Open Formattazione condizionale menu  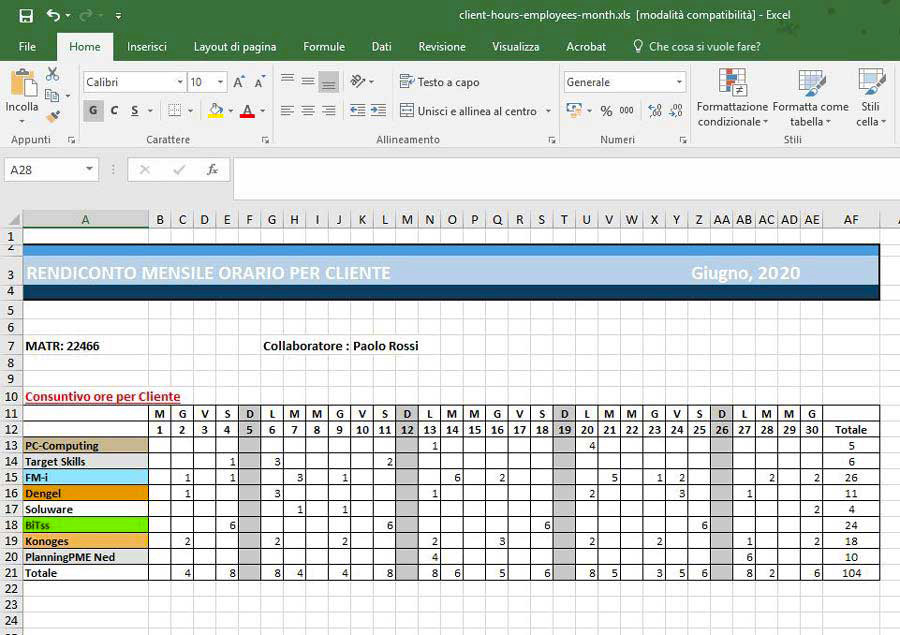click(x=732, y=98)
